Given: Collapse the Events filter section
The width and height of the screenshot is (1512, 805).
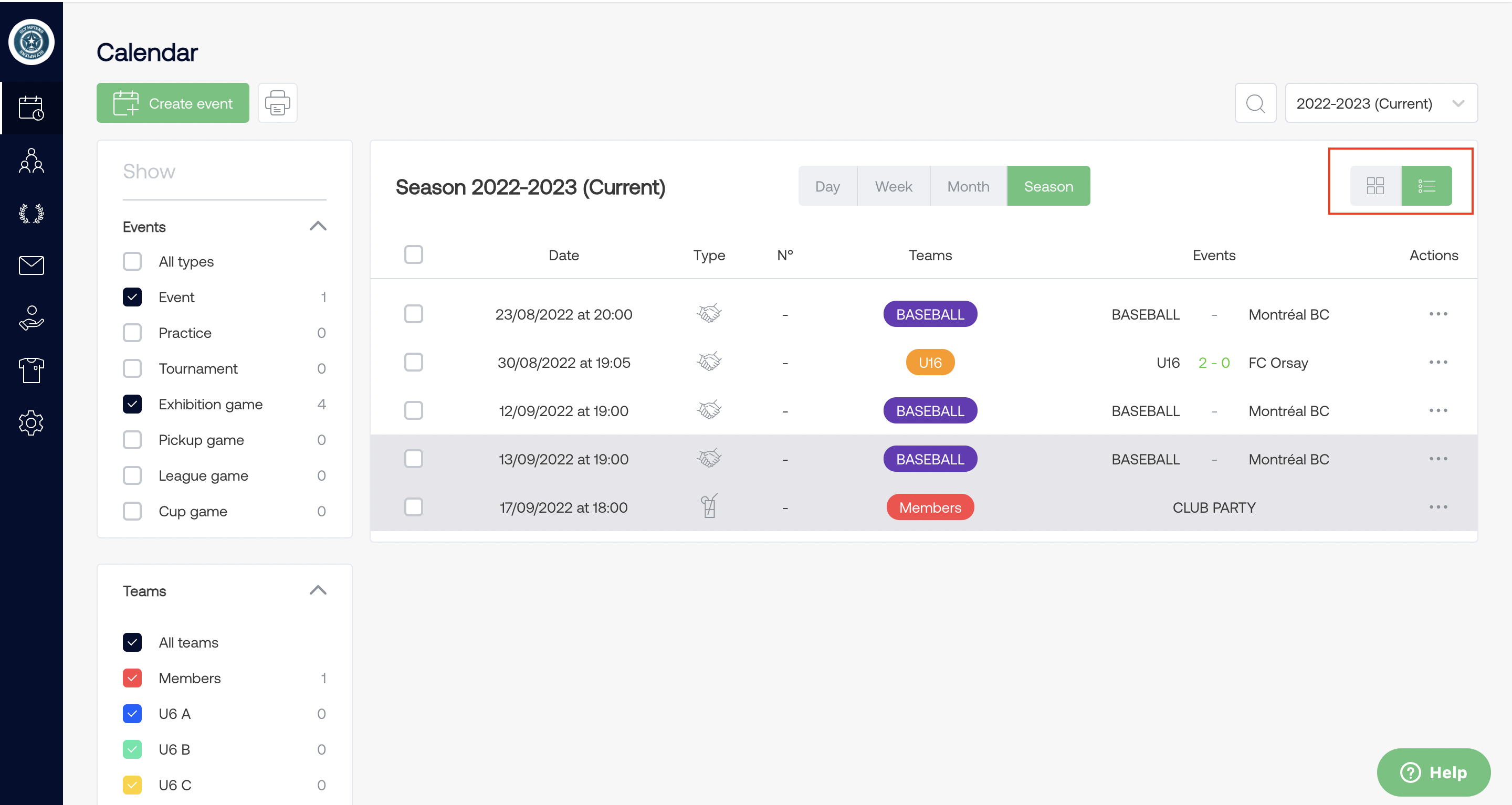Looking at the screenshot, I should (x=318, y=227).
